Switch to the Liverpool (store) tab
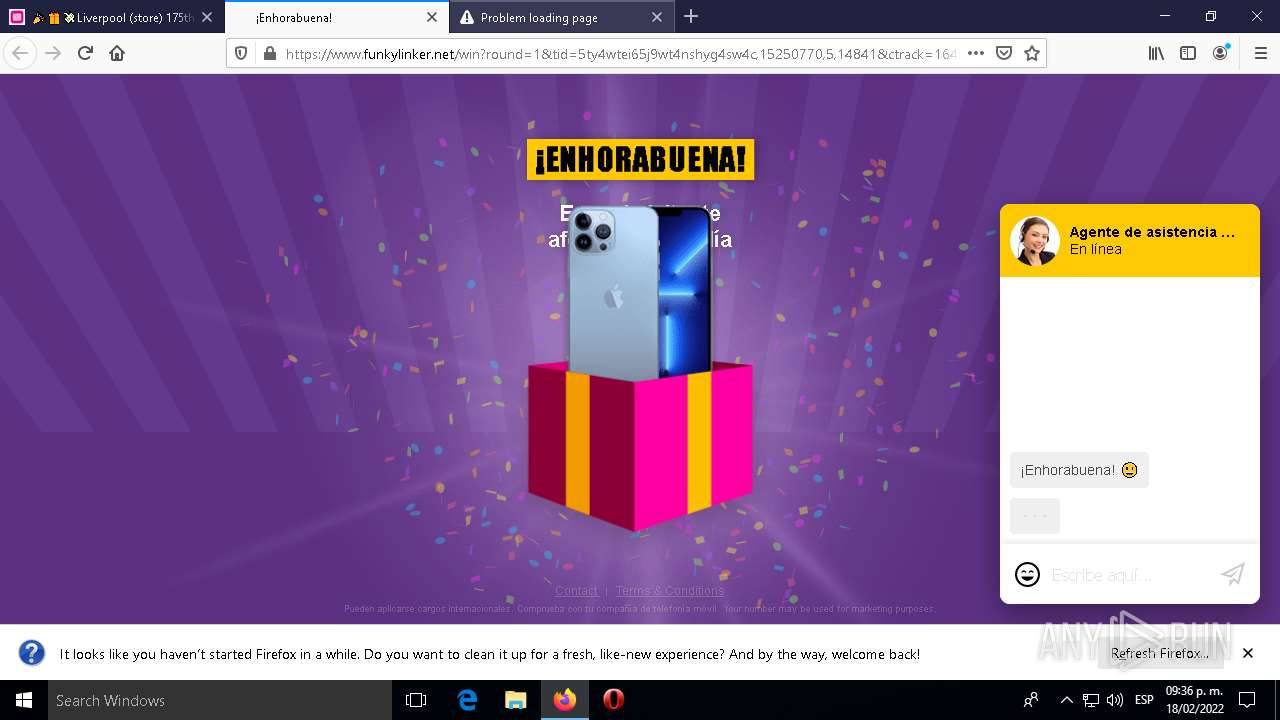The width and height of the screenshot is (1280, 720). click(112, 17)
